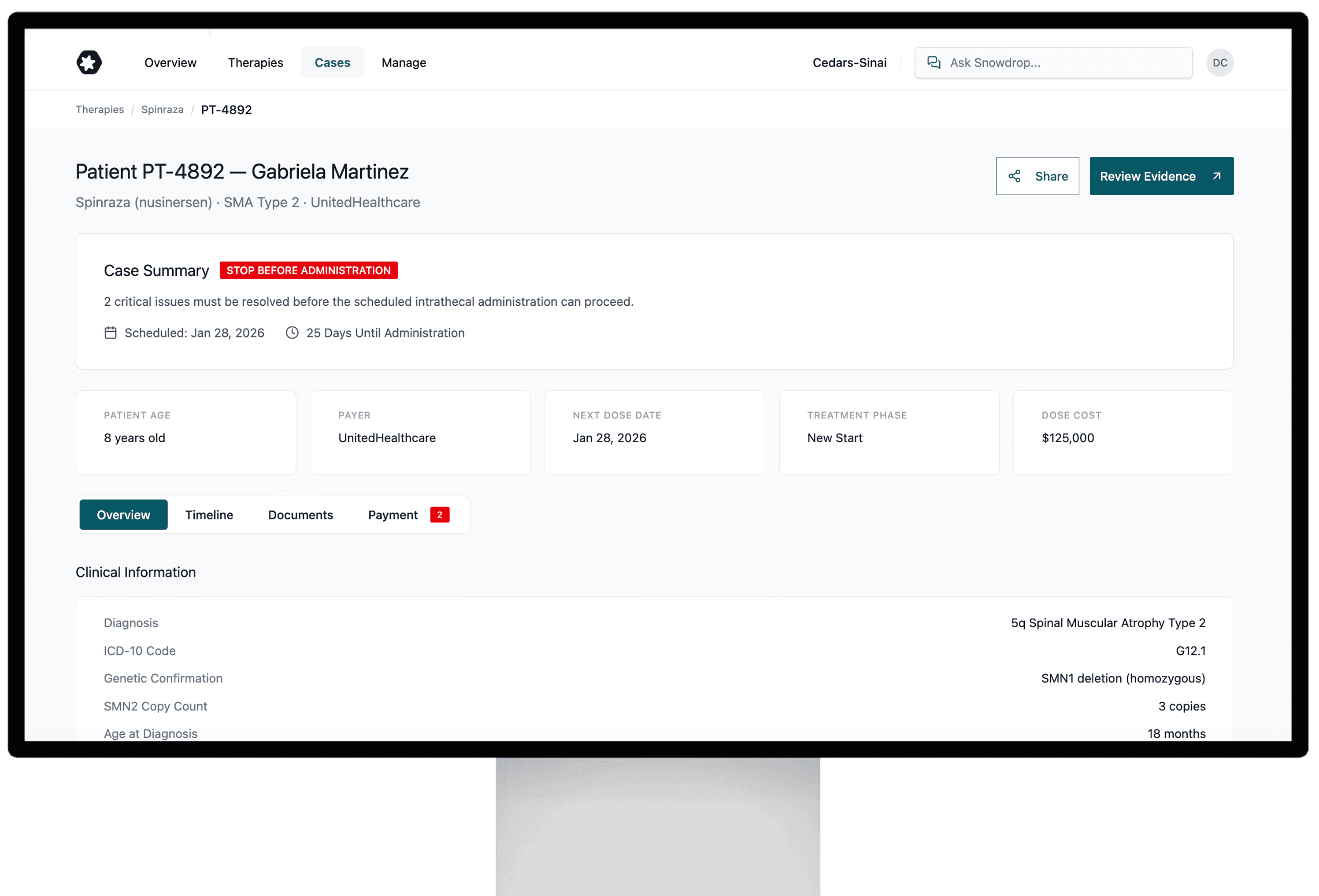Click the Payment tab notification badge
Screen dimensions: 1319x896
[x=439, y=515]
